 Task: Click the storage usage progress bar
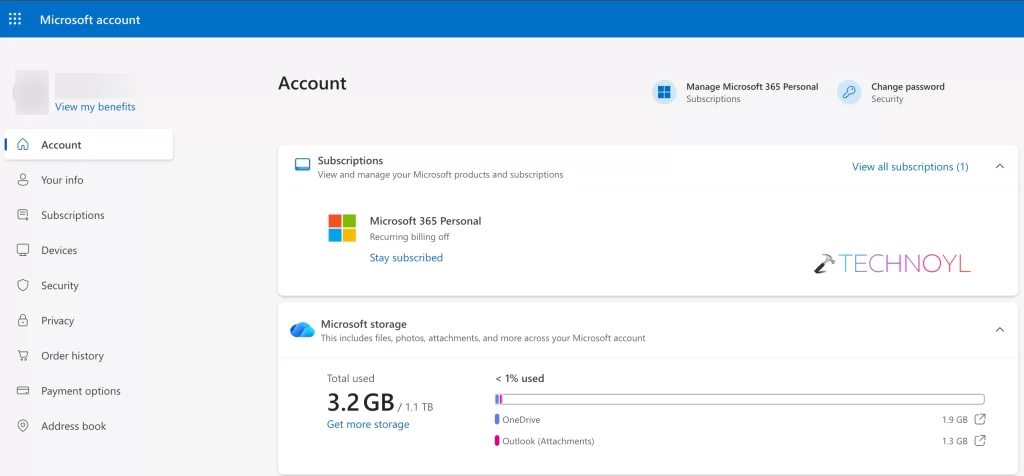pos(739,399)
